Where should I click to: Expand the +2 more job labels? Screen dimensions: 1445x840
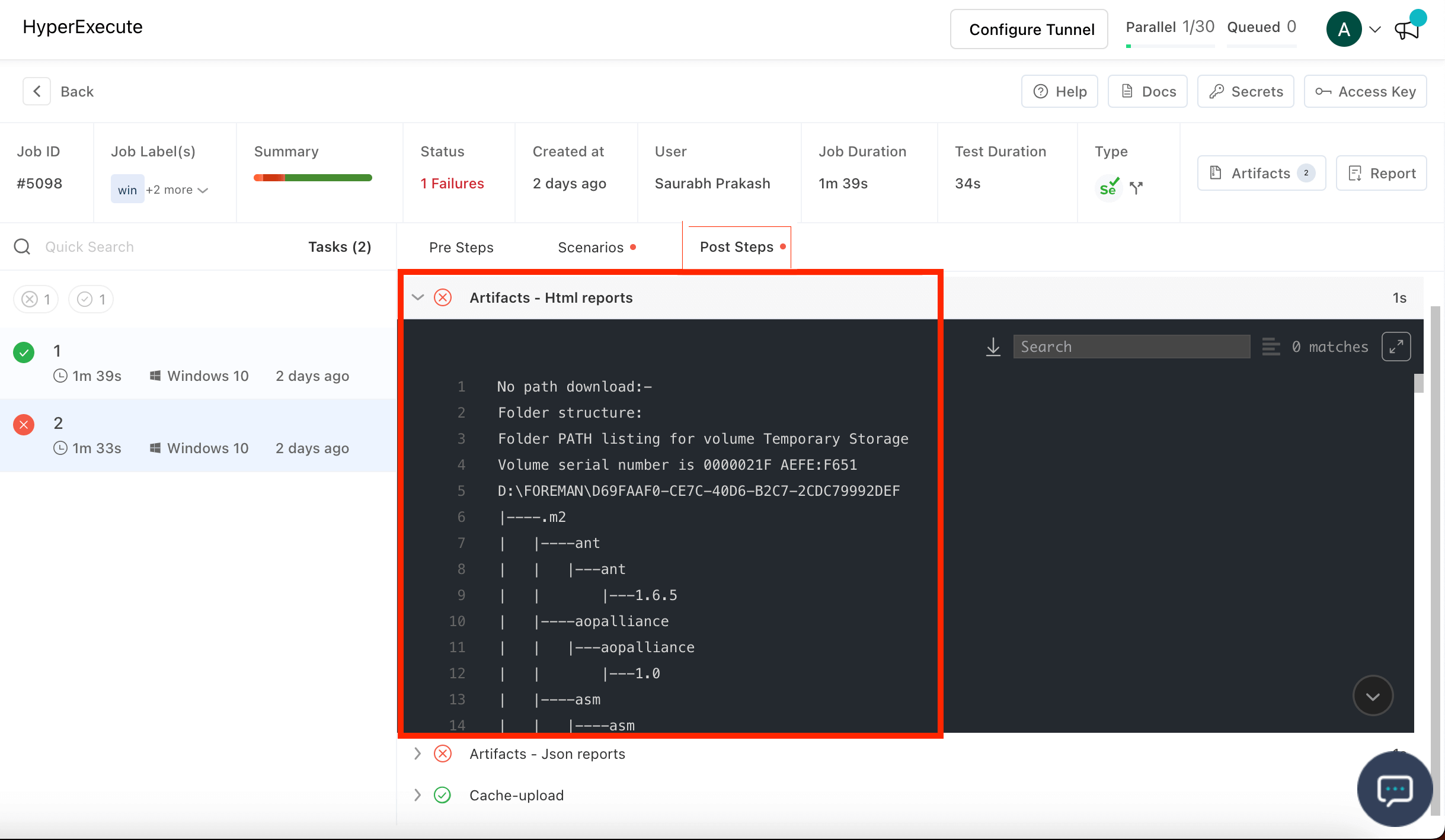point(177,190)
